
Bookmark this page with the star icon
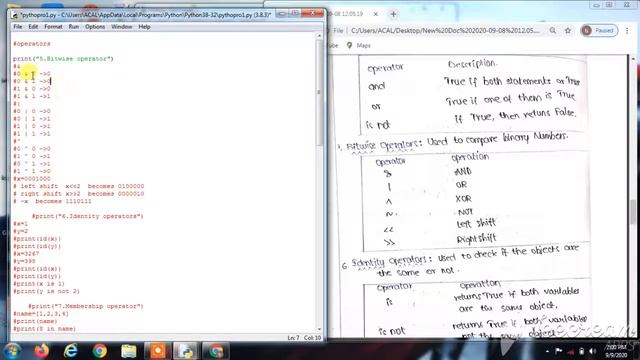568,31
